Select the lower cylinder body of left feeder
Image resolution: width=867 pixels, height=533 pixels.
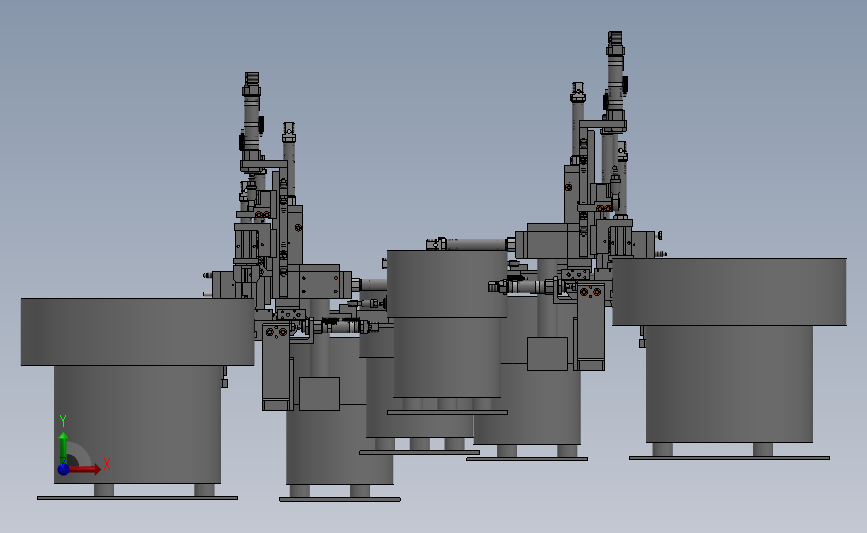[x=137, y=424]
